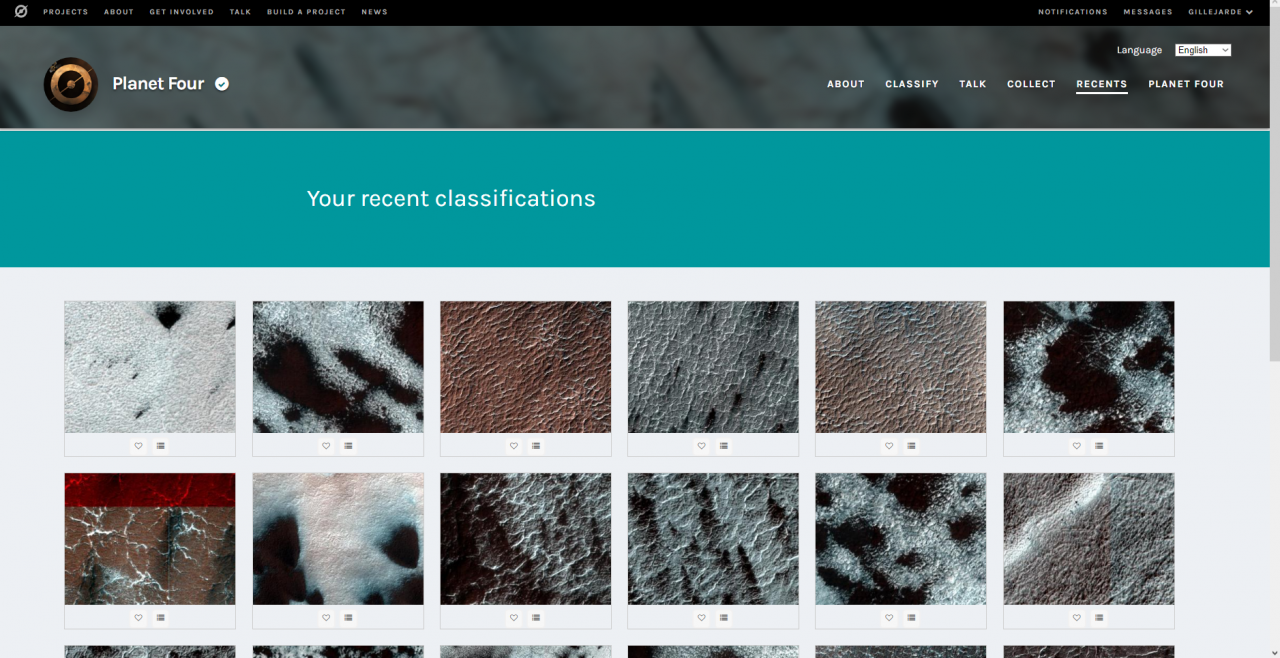Favorite the dark brown image with white ridges
This screenshot has height=658, width=1280.
click(514, 618)
